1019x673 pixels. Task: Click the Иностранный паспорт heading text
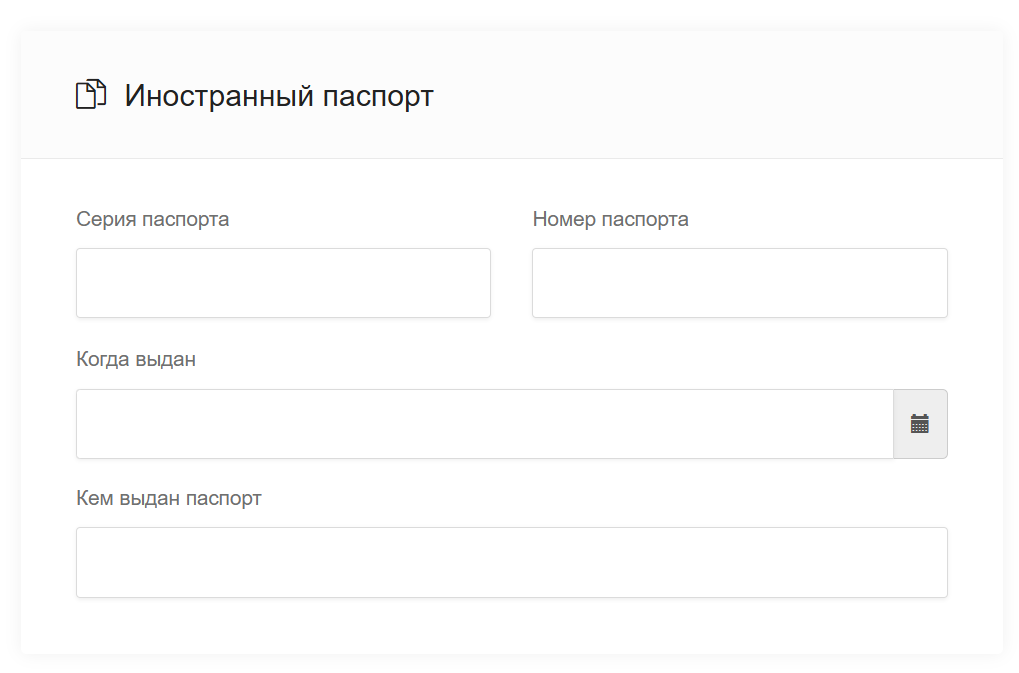point(279,96)
